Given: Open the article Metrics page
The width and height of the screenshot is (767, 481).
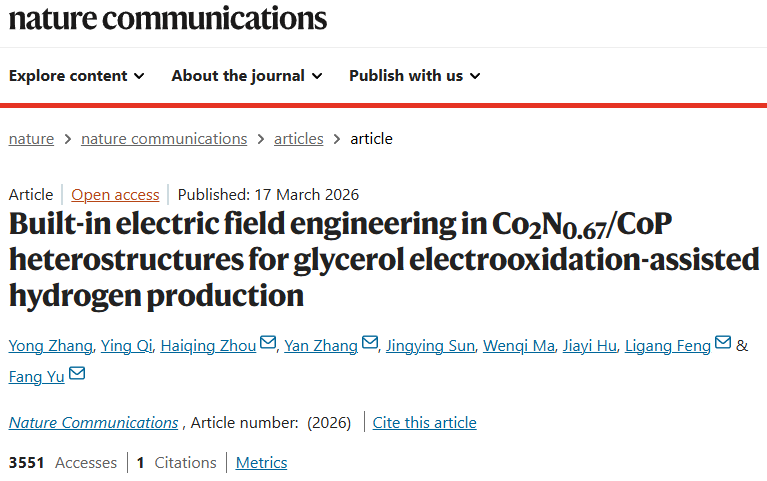Looking at the screenshot, I should pyautogui.click(x=261, y=463).
